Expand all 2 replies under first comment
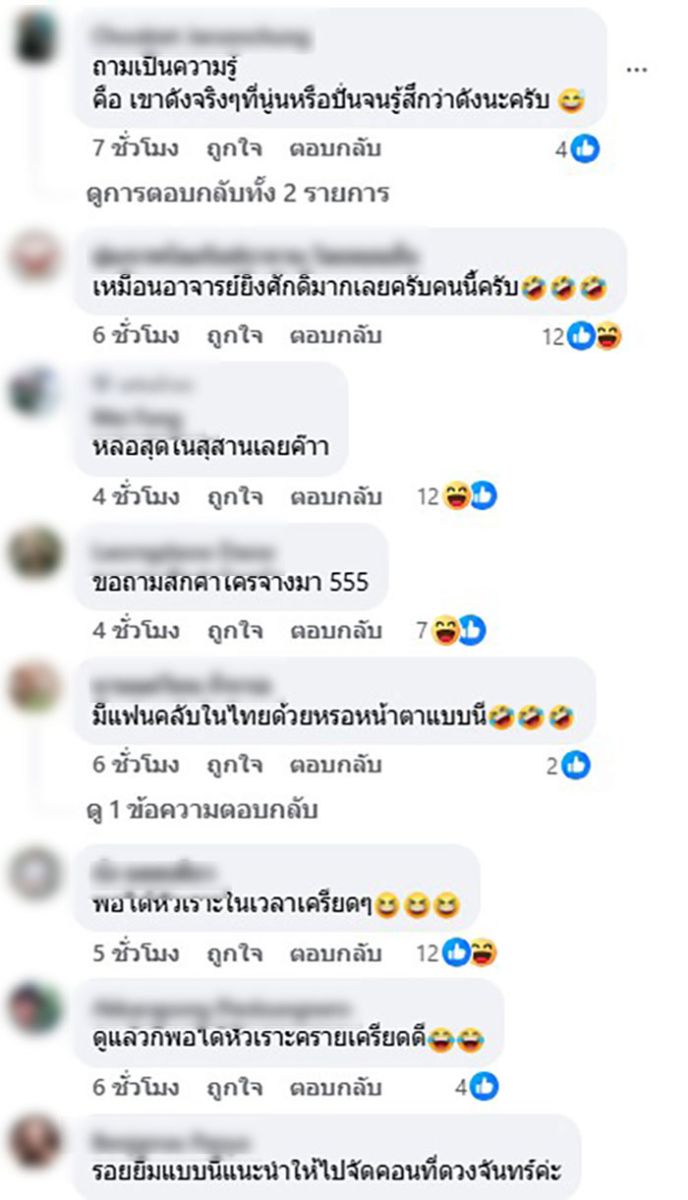The image size is (688, 1200). tap(238, 193)
